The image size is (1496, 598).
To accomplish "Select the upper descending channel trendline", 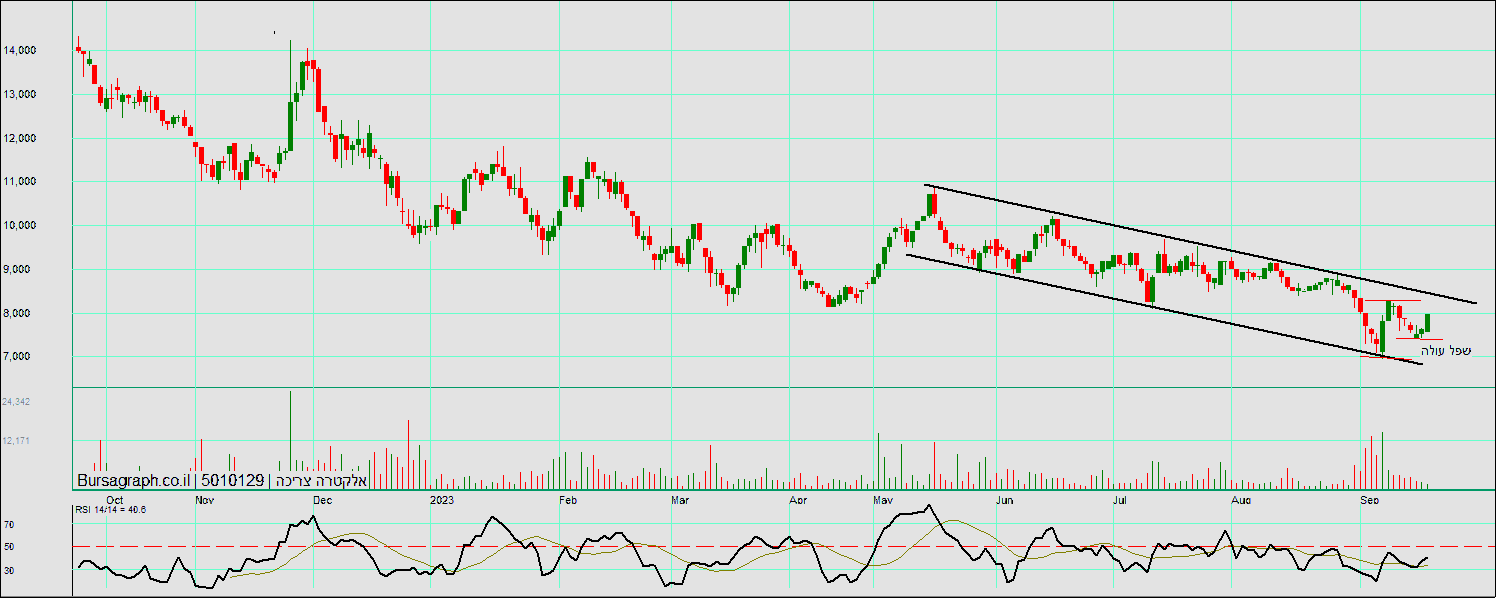I will click(x=1200, y=245).
